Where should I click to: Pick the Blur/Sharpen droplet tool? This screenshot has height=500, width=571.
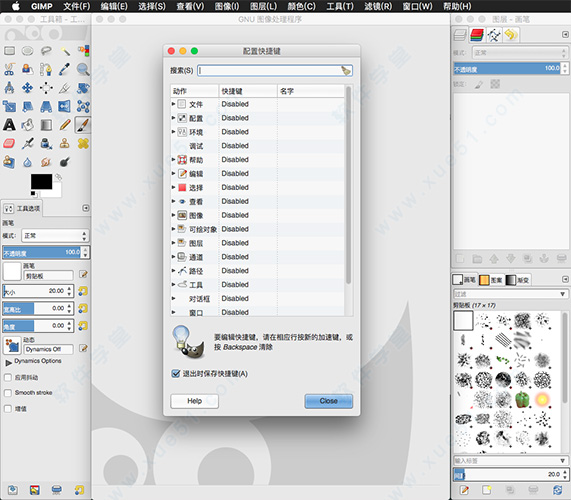point(27,162)
